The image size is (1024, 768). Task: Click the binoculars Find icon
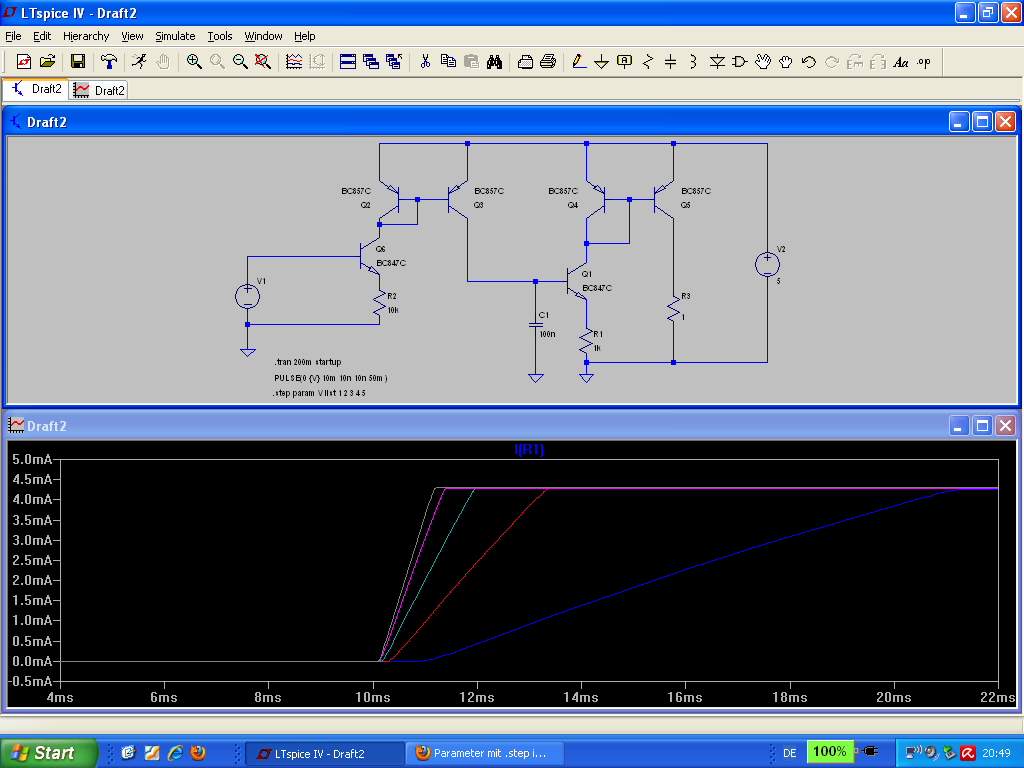coord(494,62)
